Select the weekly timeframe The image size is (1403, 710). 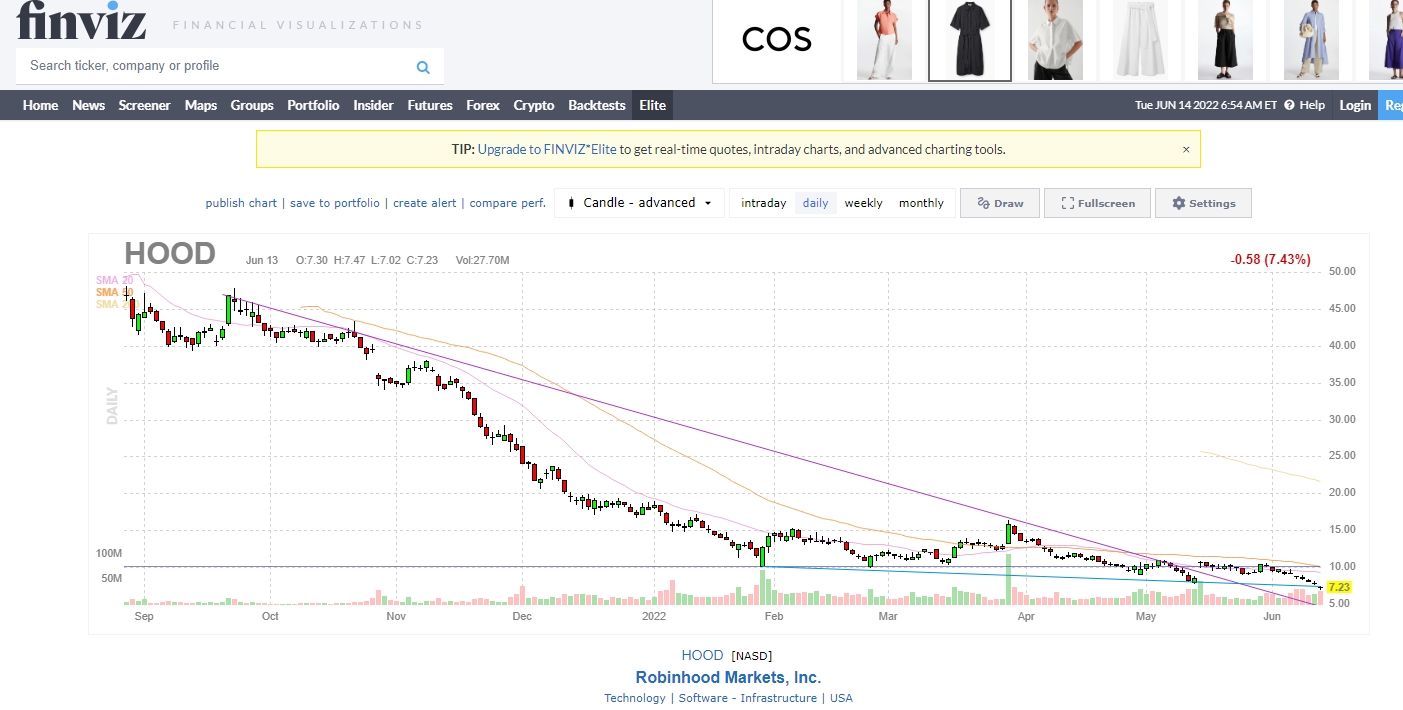pos(863,203)
